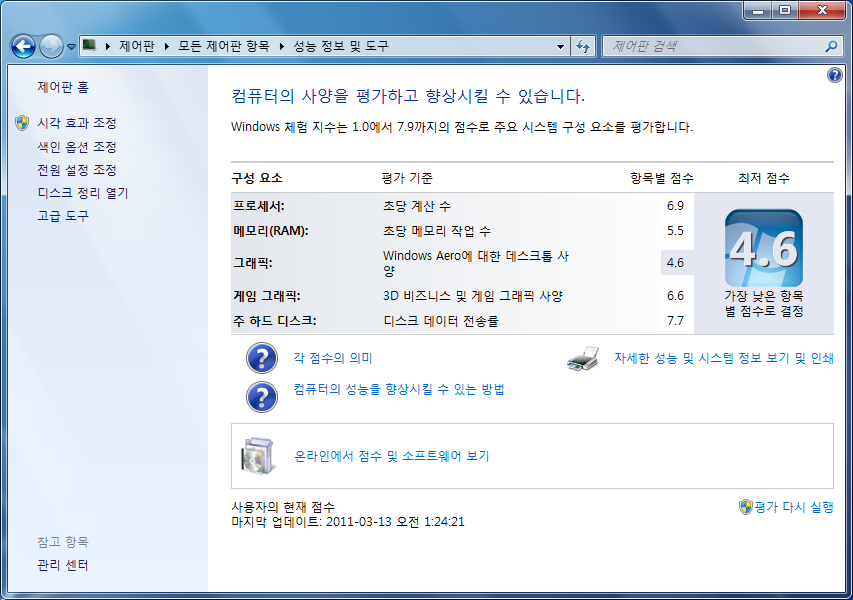Click the 게임 그래픽: row label

pos(267,296)
